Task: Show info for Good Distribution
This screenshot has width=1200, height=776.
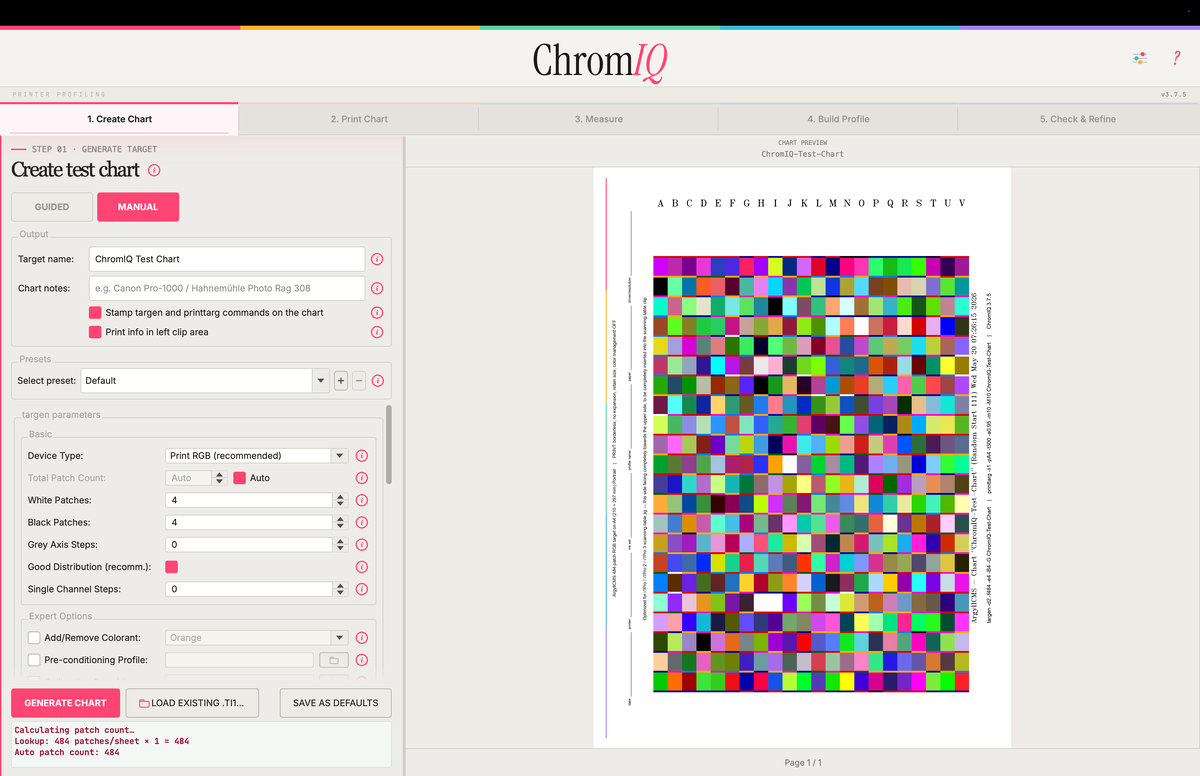Action: [362, 567]
